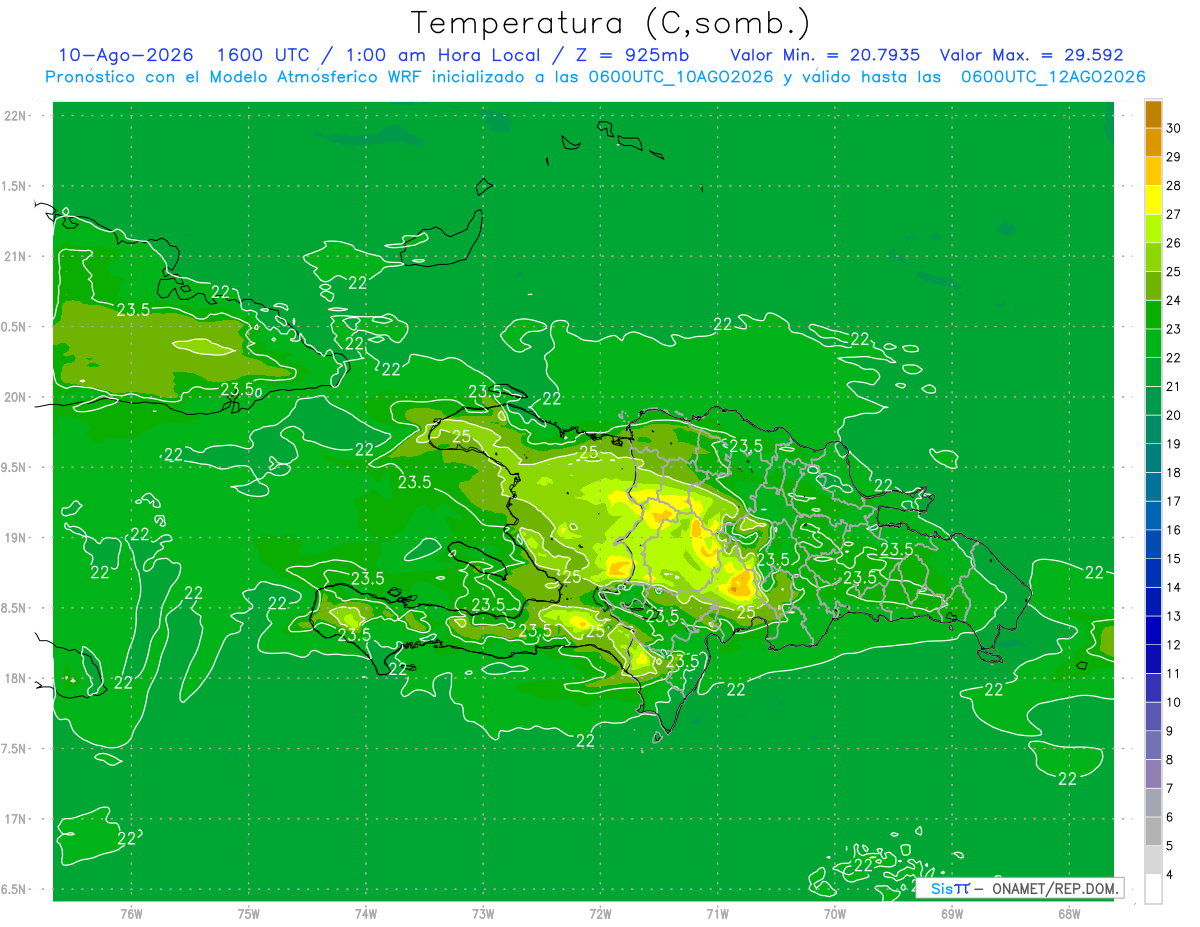The image size is (1200, 927).
Task: Click the colorbar scale label 26
Action: click(1174, 243)
